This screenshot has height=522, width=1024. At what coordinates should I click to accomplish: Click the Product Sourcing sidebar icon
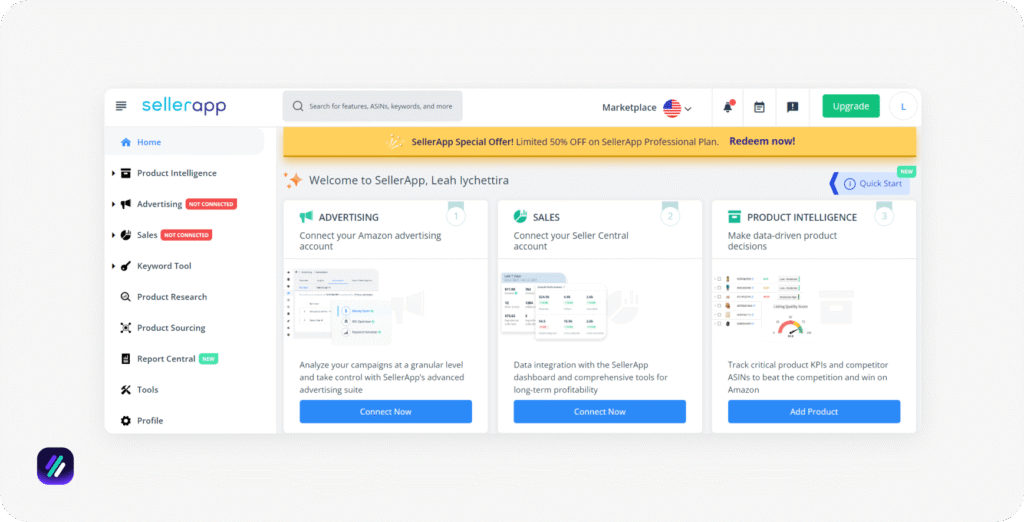click(x=126, y=328)
